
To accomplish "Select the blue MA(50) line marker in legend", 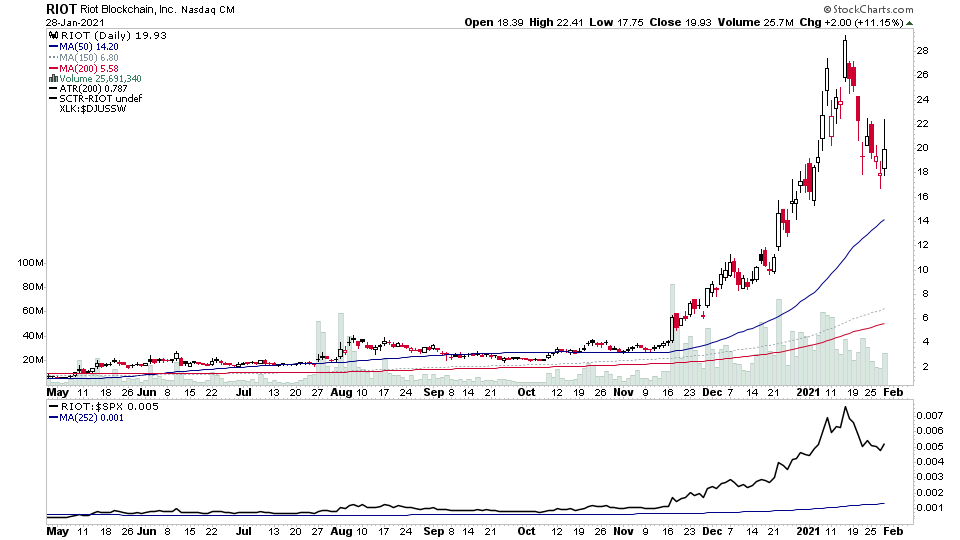I will point(54,47).
